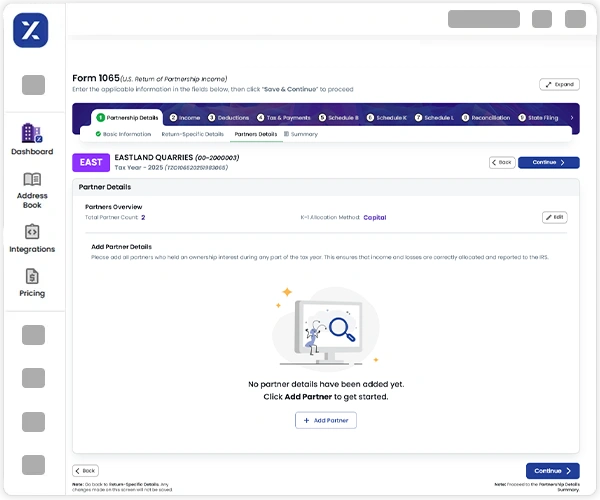Select the Partnership Details step tab
The image size is (600, 500).
tap(127, 118)
